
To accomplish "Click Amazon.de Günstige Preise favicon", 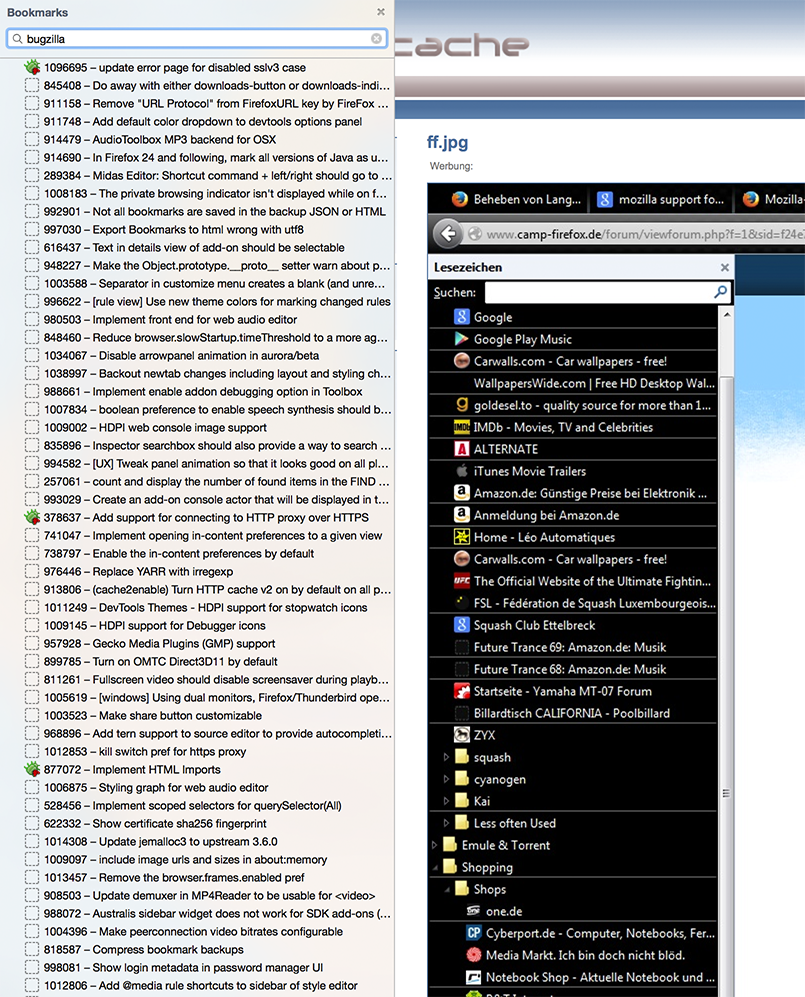I will point(462,493).
